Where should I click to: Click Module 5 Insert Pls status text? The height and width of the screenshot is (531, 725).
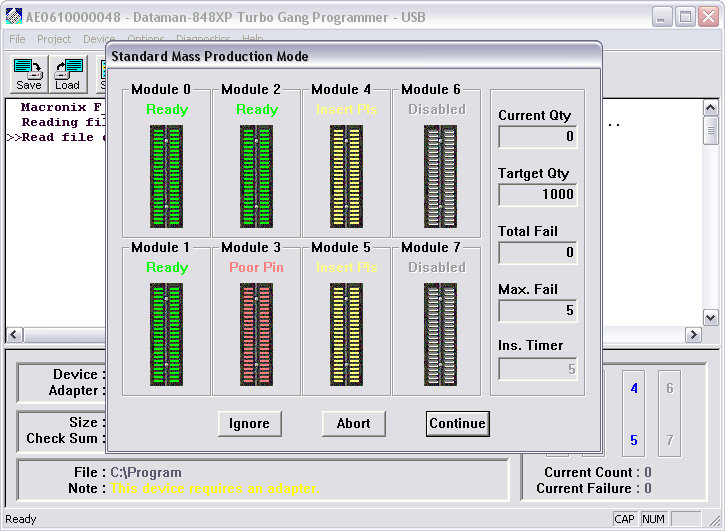[x=347, y=267]
